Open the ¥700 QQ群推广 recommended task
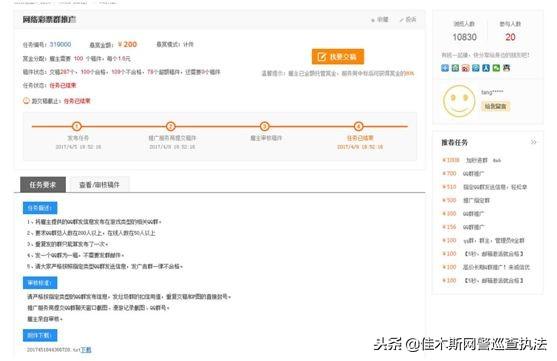Screen dimensions: 557x361 pyautogui.click(x=463, y=173)
